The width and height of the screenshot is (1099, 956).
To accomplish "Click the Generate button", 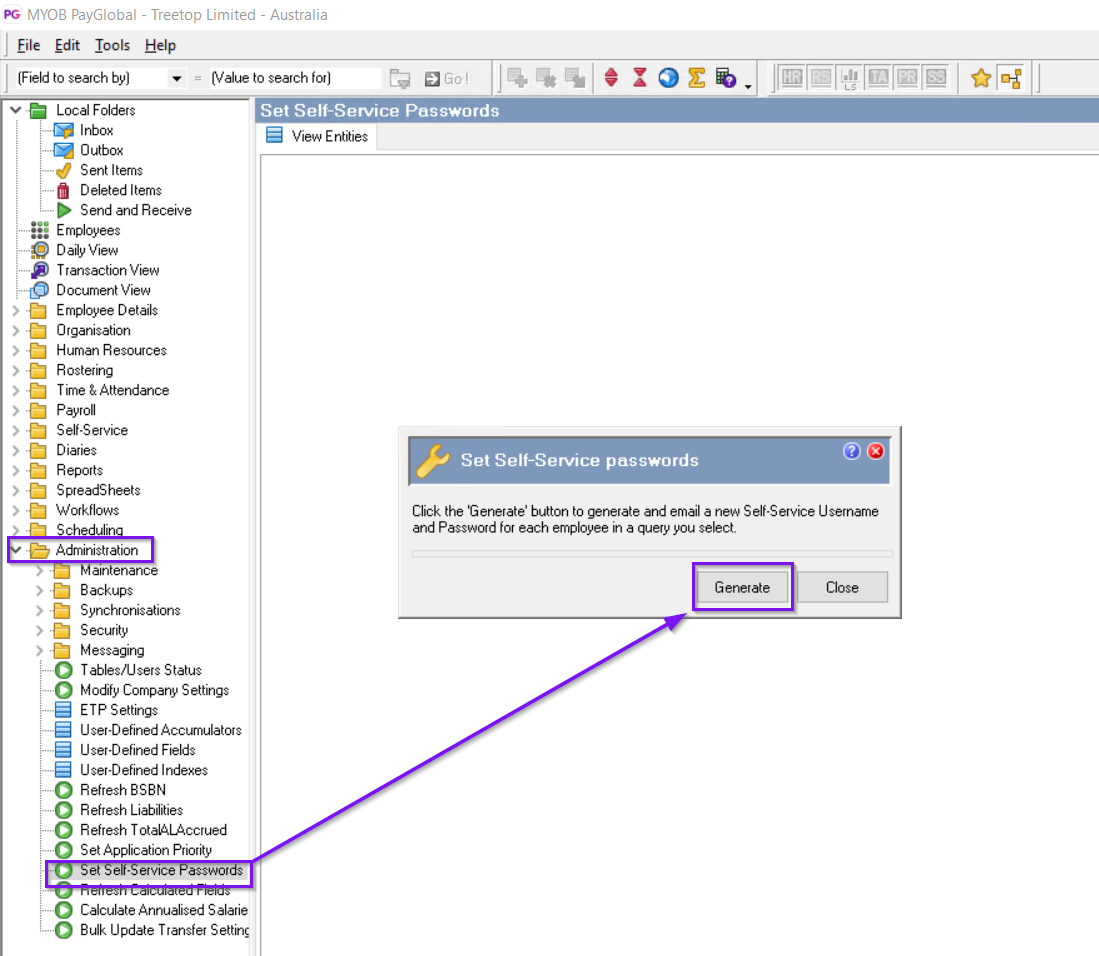I will point(742,587).
